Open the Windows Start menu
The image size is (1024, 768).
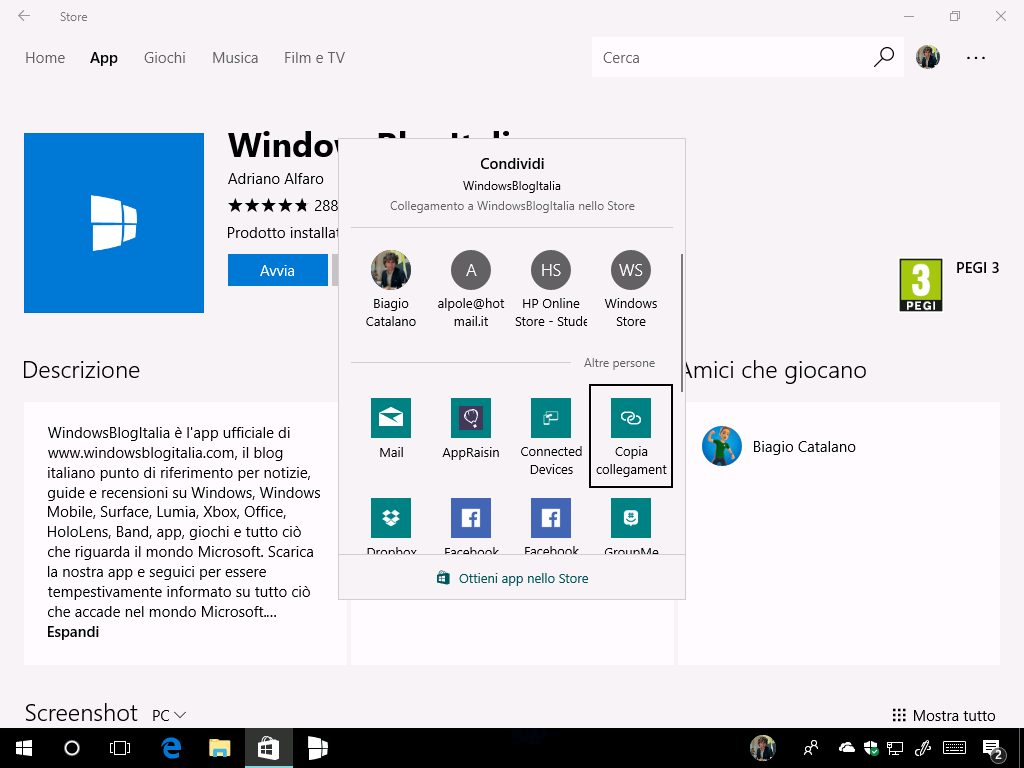(24, 748)
